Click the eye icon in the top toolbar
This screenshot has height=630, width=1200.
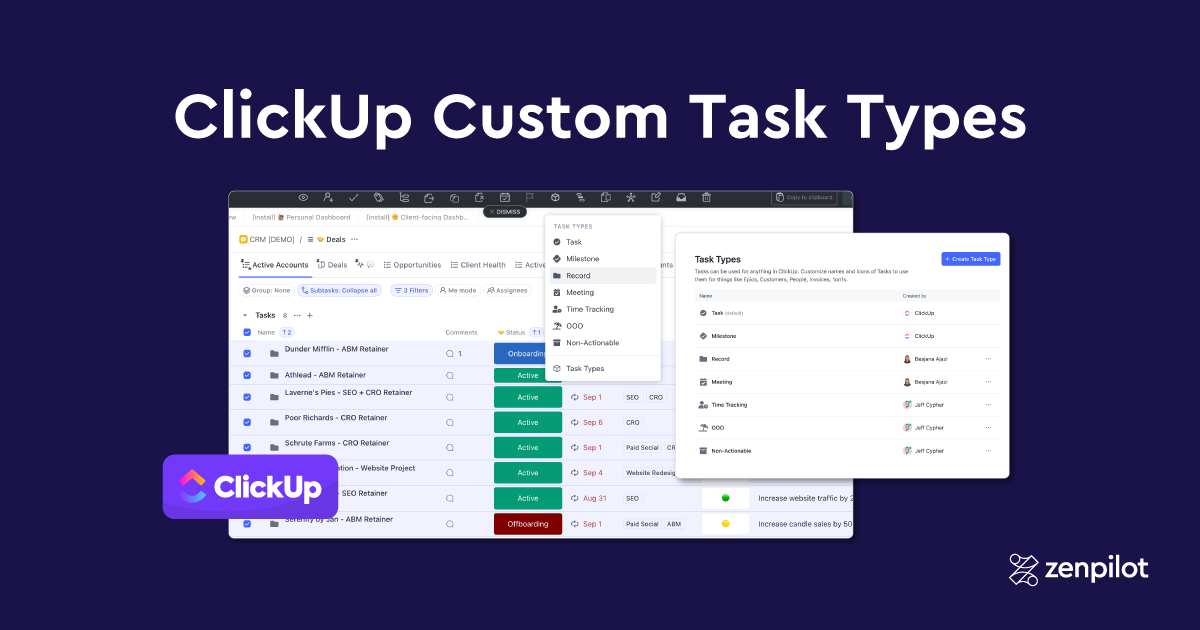point(303,197)
